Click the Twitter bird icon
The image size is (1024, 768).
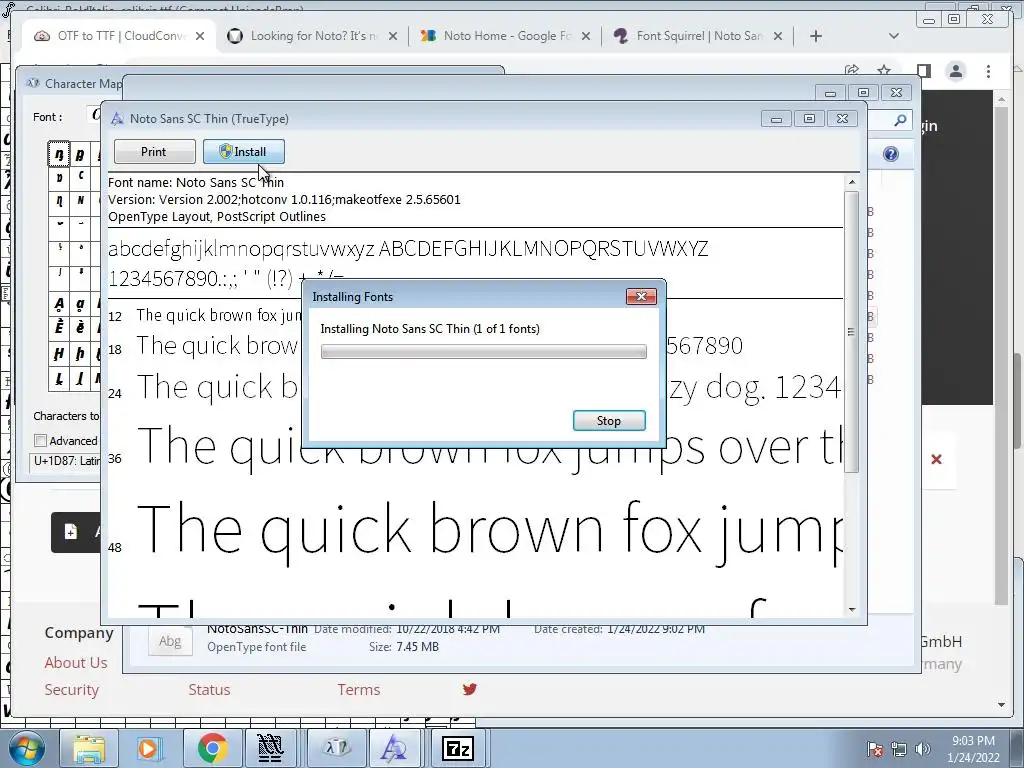coord(470,689)
